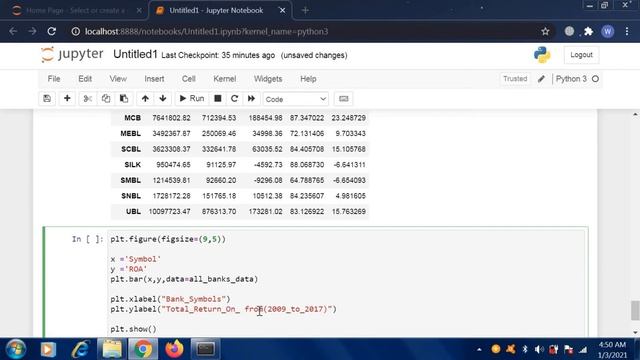Click the Trusted notebook indicator
Image resolution: width=640 pixels, height=360 pixels.
515,79
